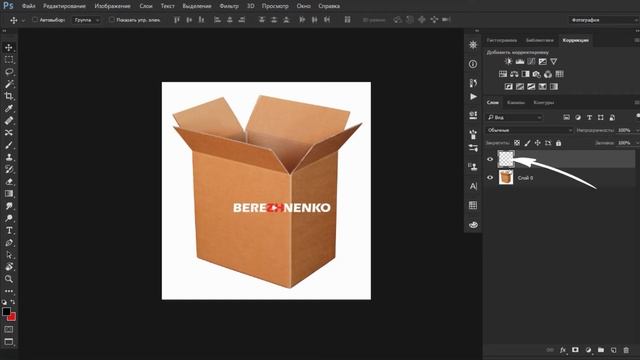Select the Eyedropper tool
This screenshot has width=640, height=360.
pos(9,109)
